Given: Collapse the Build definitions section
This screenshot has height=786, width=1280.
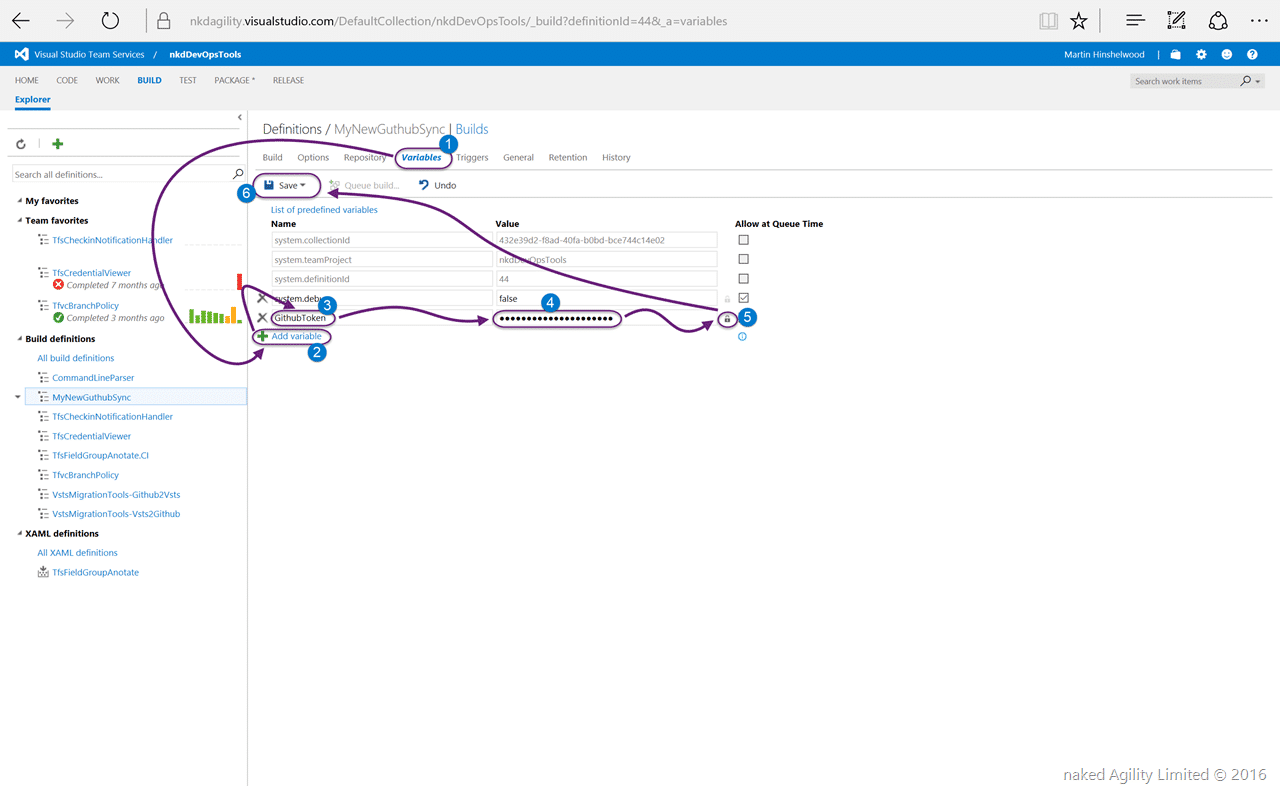Looking at the screenshot, I should click(20, 339).
